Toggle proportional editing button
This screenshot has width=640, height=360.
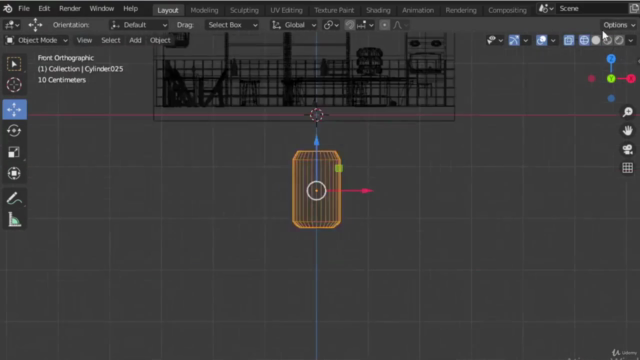[x=384, y=25]
